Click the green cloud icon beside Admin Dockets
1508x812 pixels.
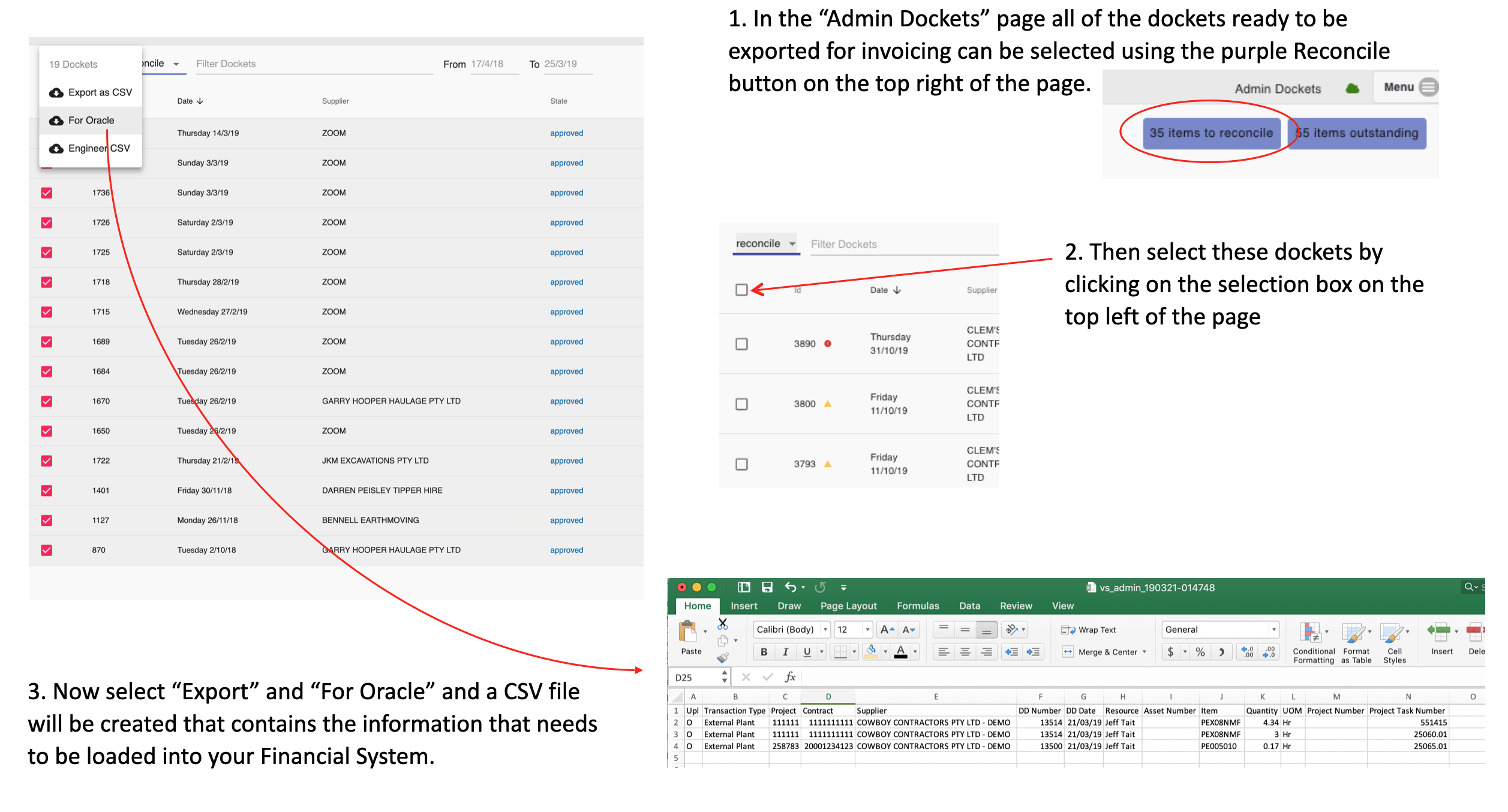1352,88
